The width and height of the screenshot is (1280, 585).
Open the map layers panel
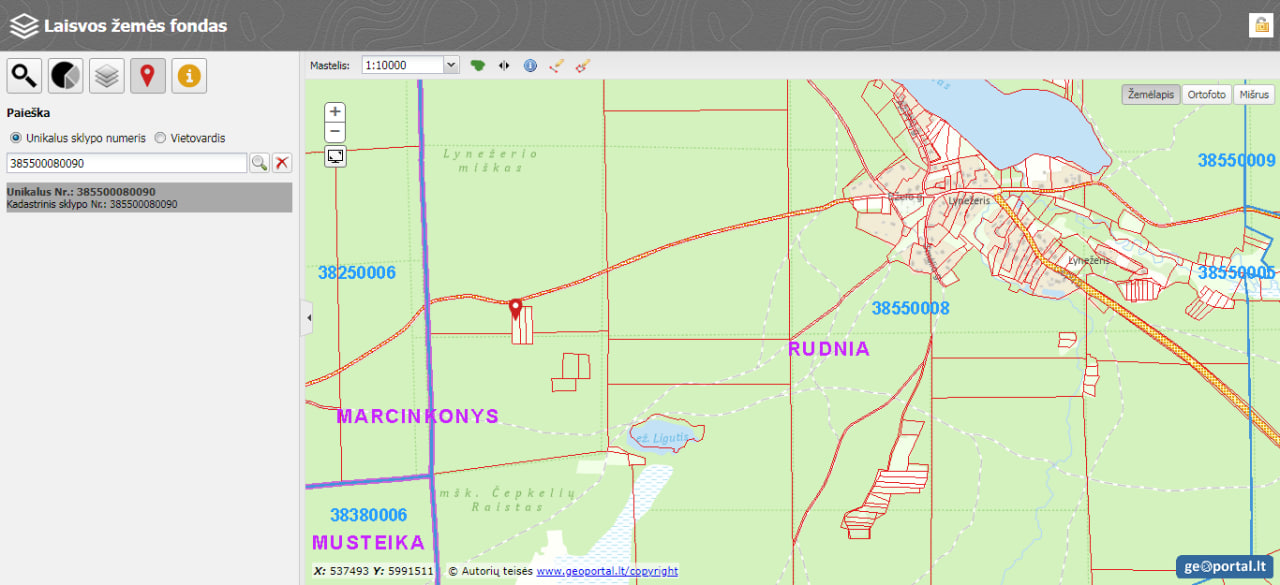pos(107,76)
